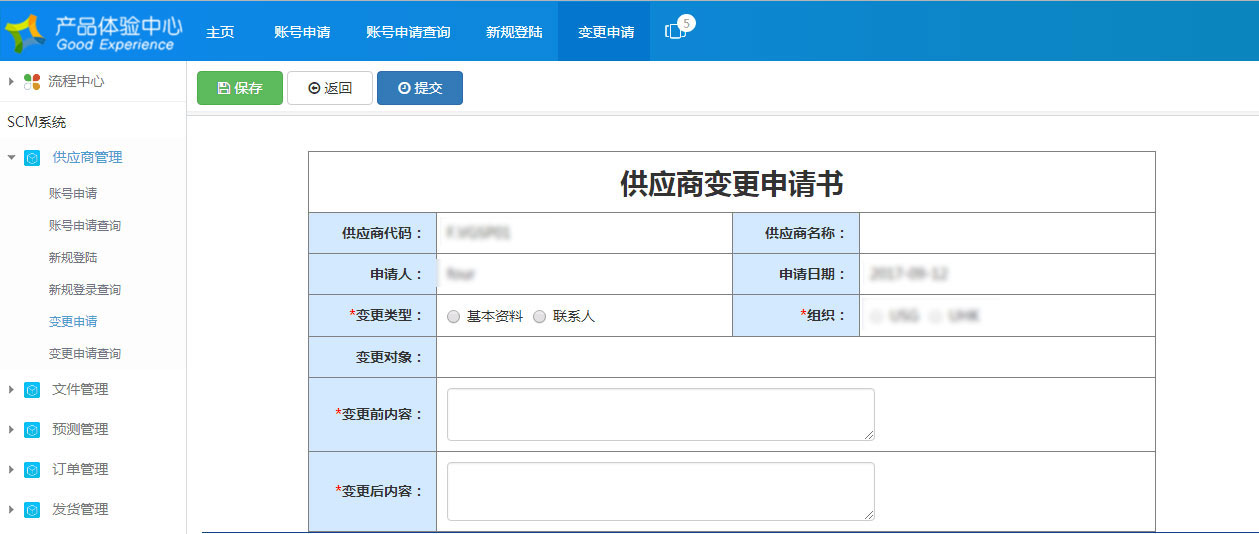Click the 预测管理 cube icon
The height and width of the screenshot is (534, 1259).
point(32,430)
